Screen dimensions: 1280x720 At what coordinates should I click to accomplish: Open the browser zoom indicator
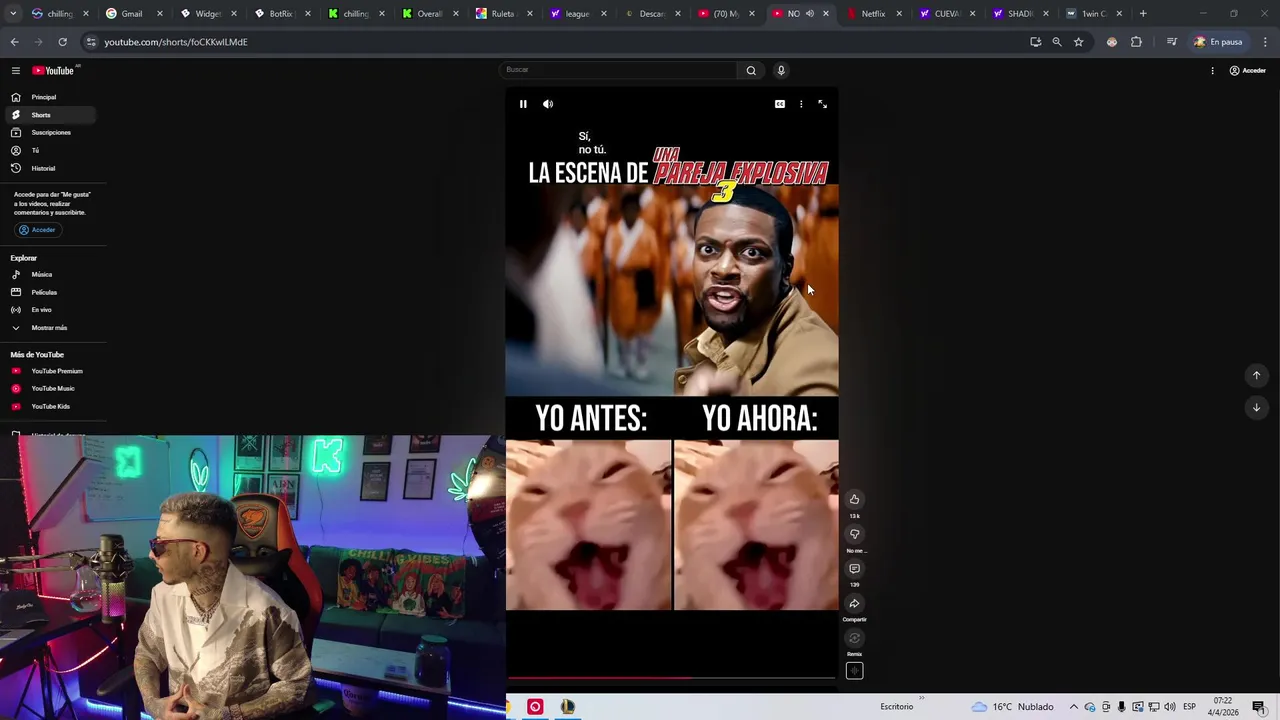pos(1057,42)
